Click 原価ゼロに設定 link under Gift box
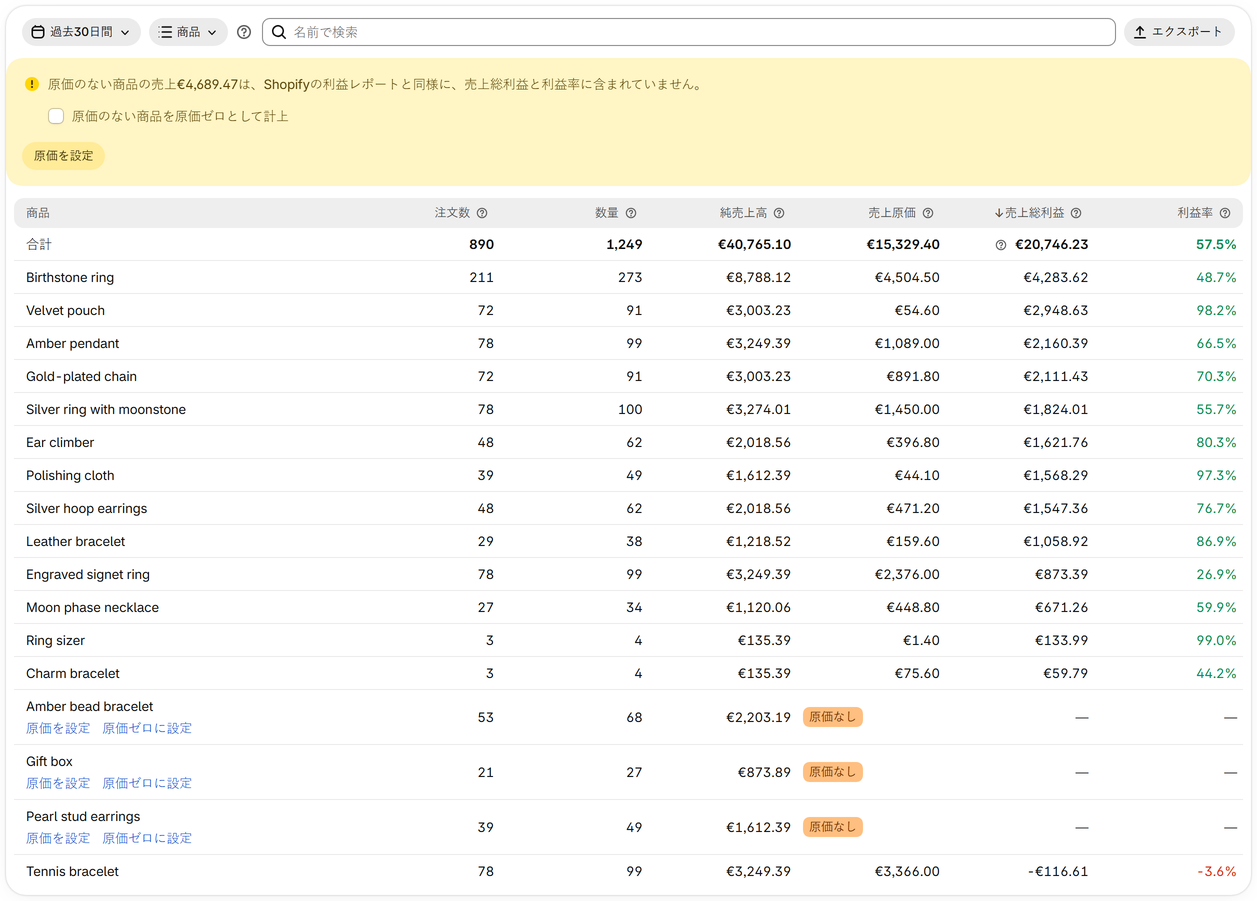 [x=147, y=783]
